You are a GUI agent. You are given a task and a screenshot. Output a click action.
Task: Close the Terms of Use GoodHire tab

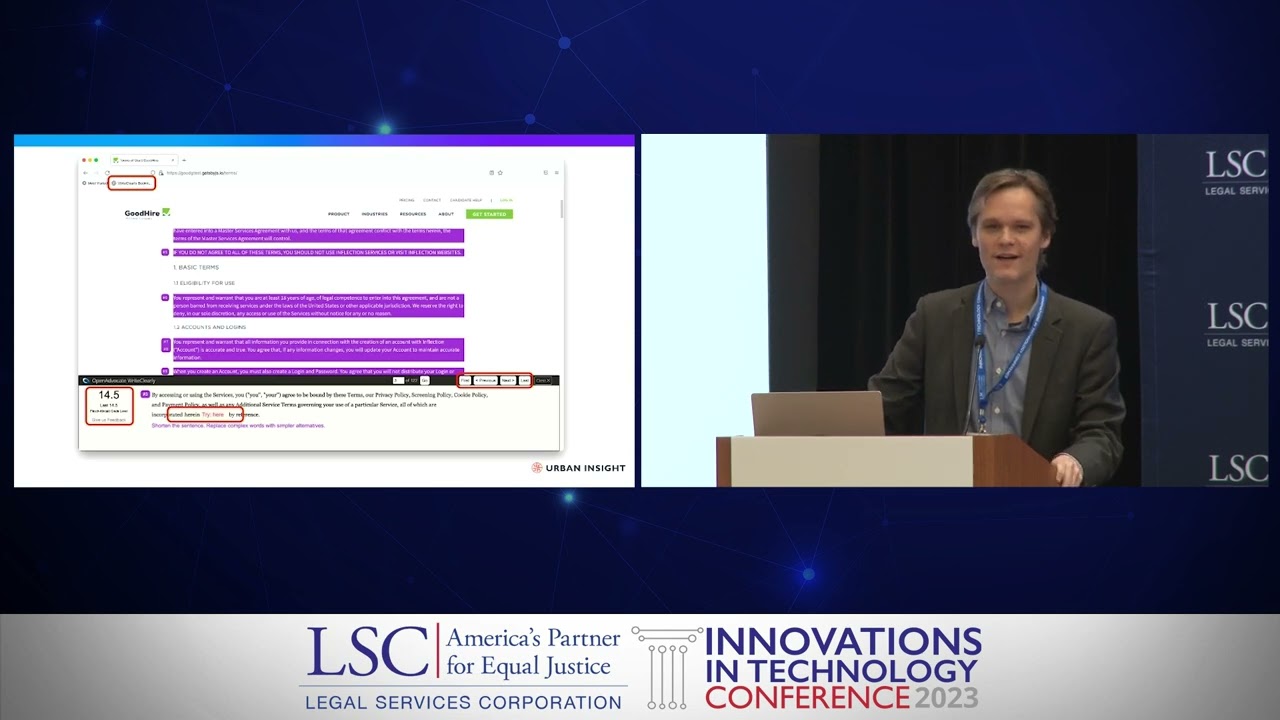pos(173,160)
